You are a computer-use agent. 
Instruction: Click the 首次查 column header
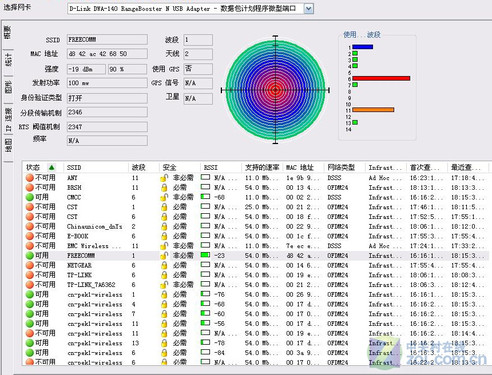tap(424, 167)
